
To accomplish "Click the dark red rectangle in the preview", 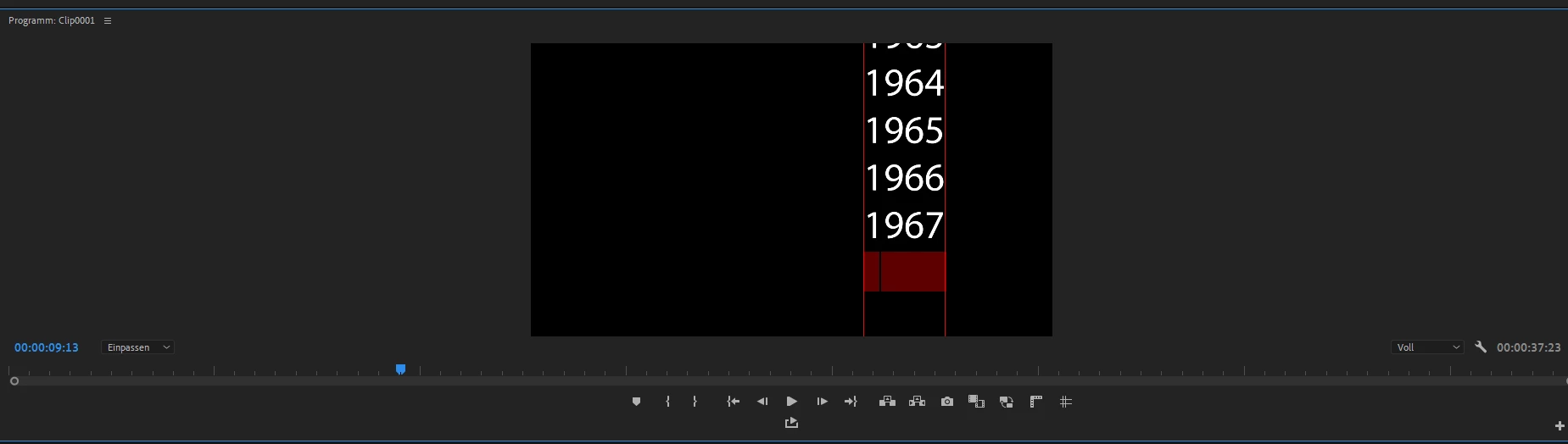I will click(x=905, y=271).
